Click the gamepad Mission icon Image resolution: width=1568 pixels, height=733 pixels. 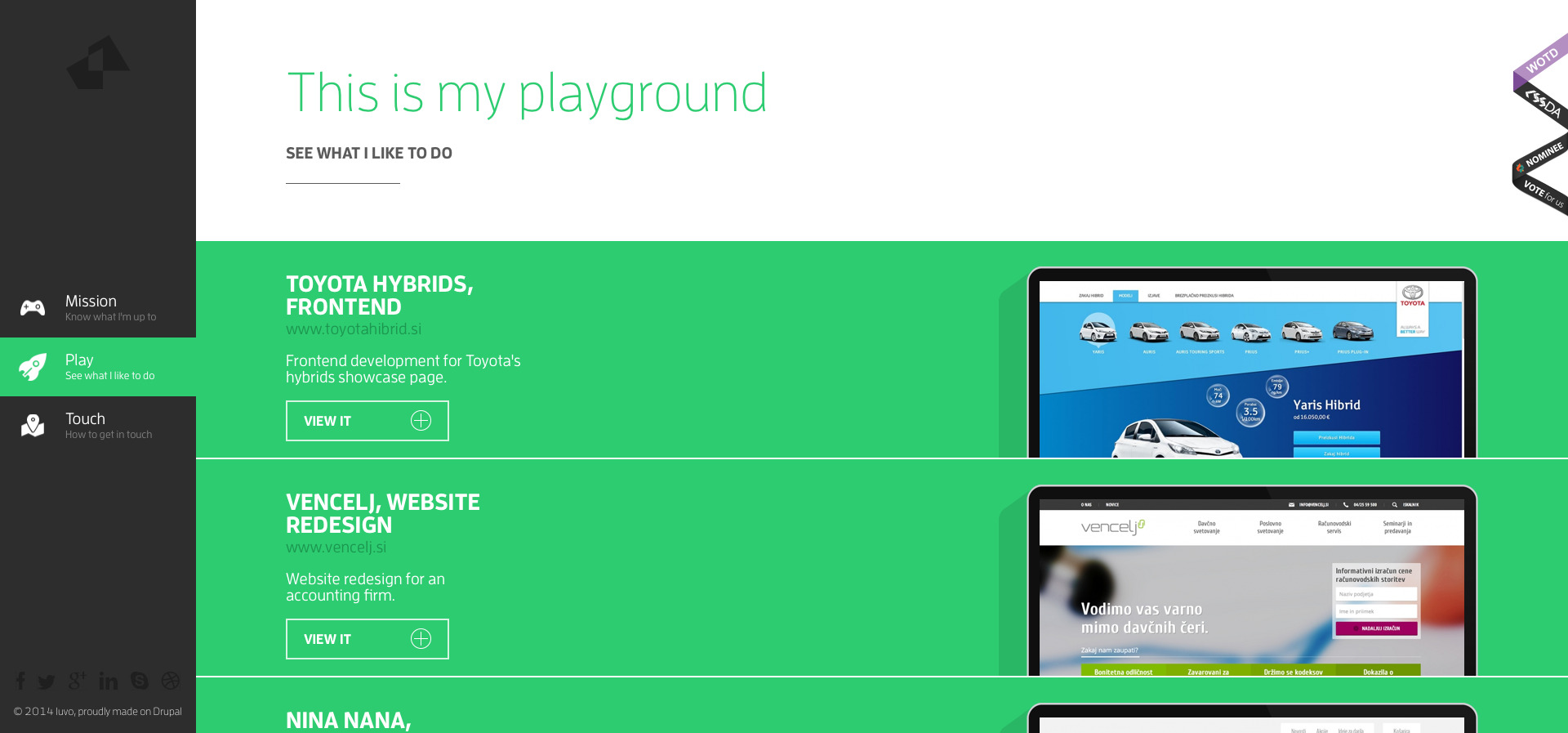[x=33, y=307]
